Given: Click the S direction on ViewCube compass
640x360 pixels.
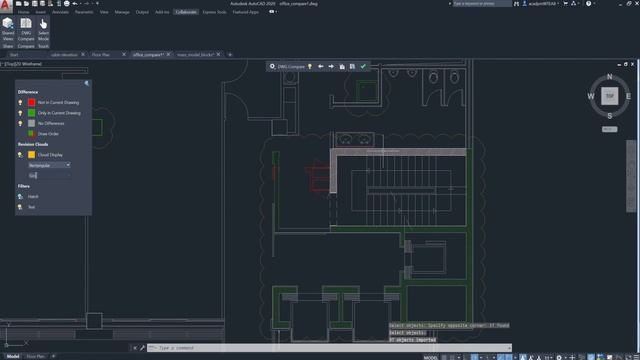Looking at the screenshot, I should [609, 116].
